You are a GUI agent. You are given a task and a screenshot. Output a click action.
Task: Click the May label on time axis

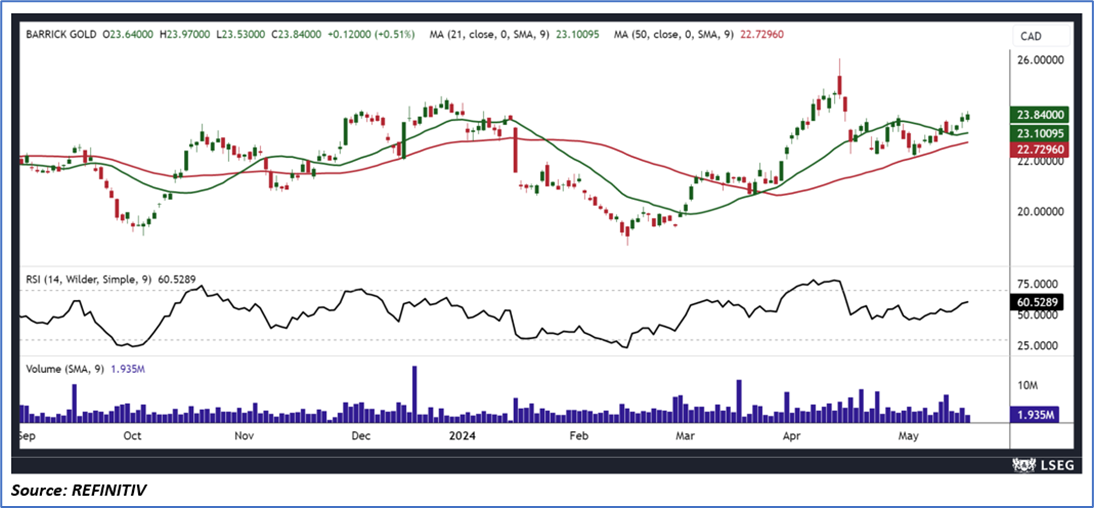click(x=907, y=436)
